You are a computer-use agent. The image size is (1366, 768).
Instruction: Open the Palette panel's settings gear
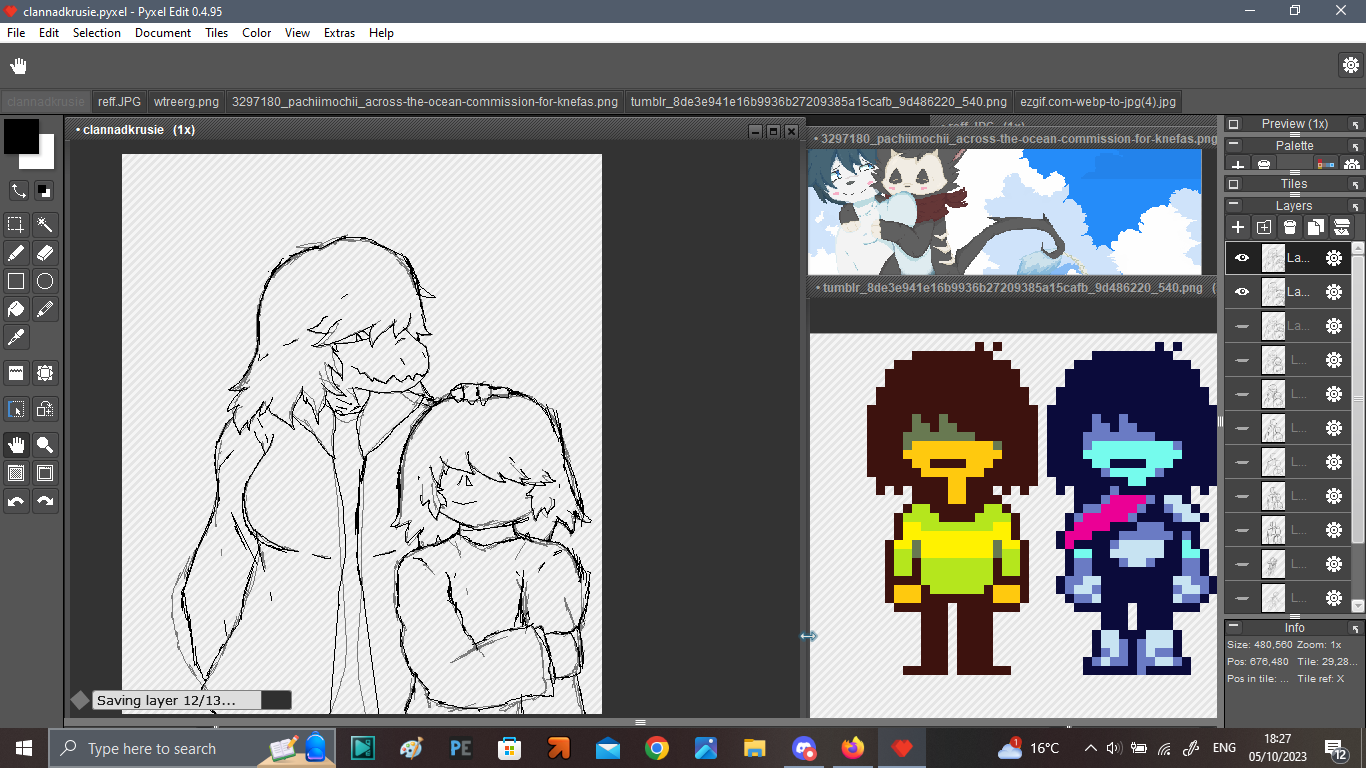[1352, 165]
